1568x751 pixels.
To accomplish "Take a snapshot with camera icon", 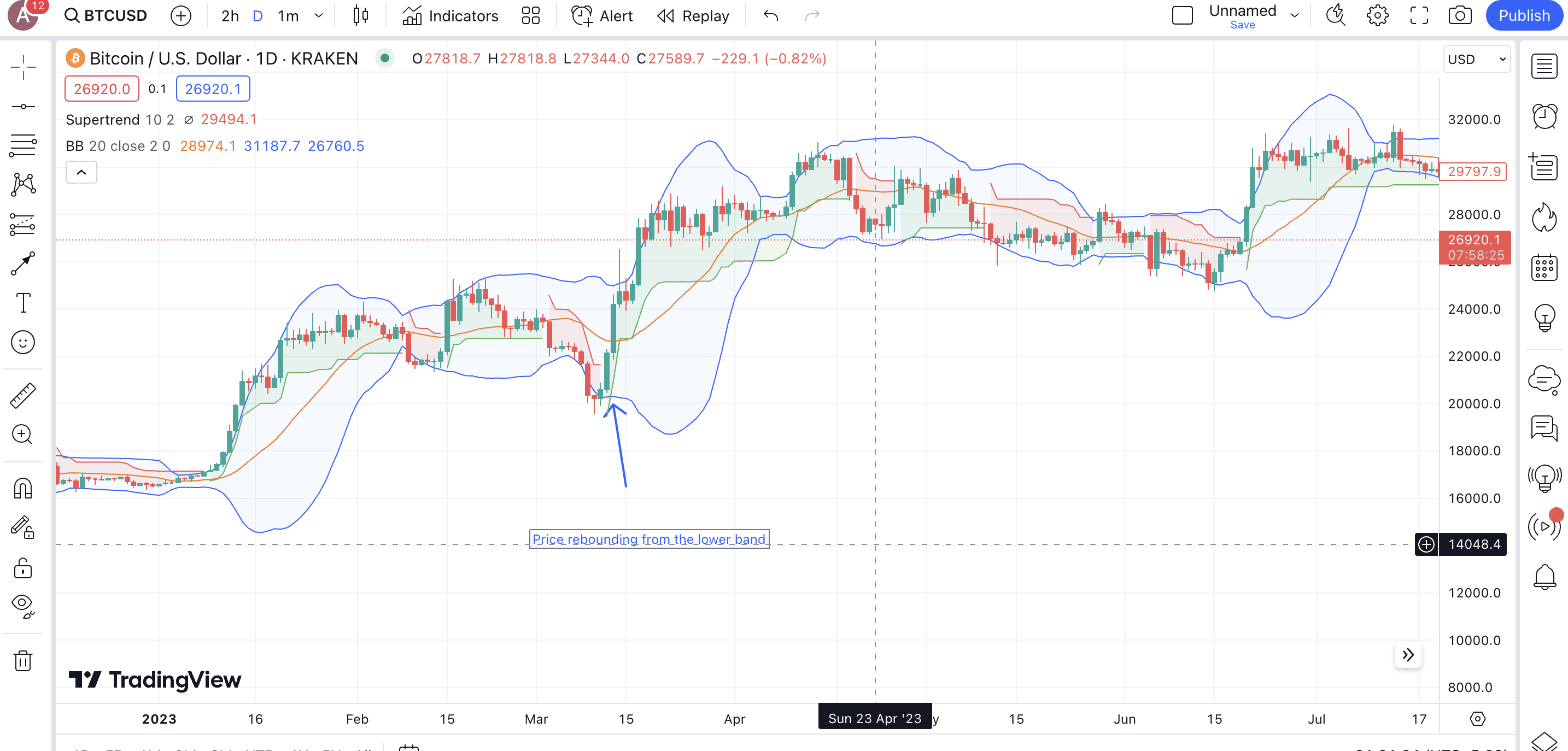I will tap(1460, 16).
